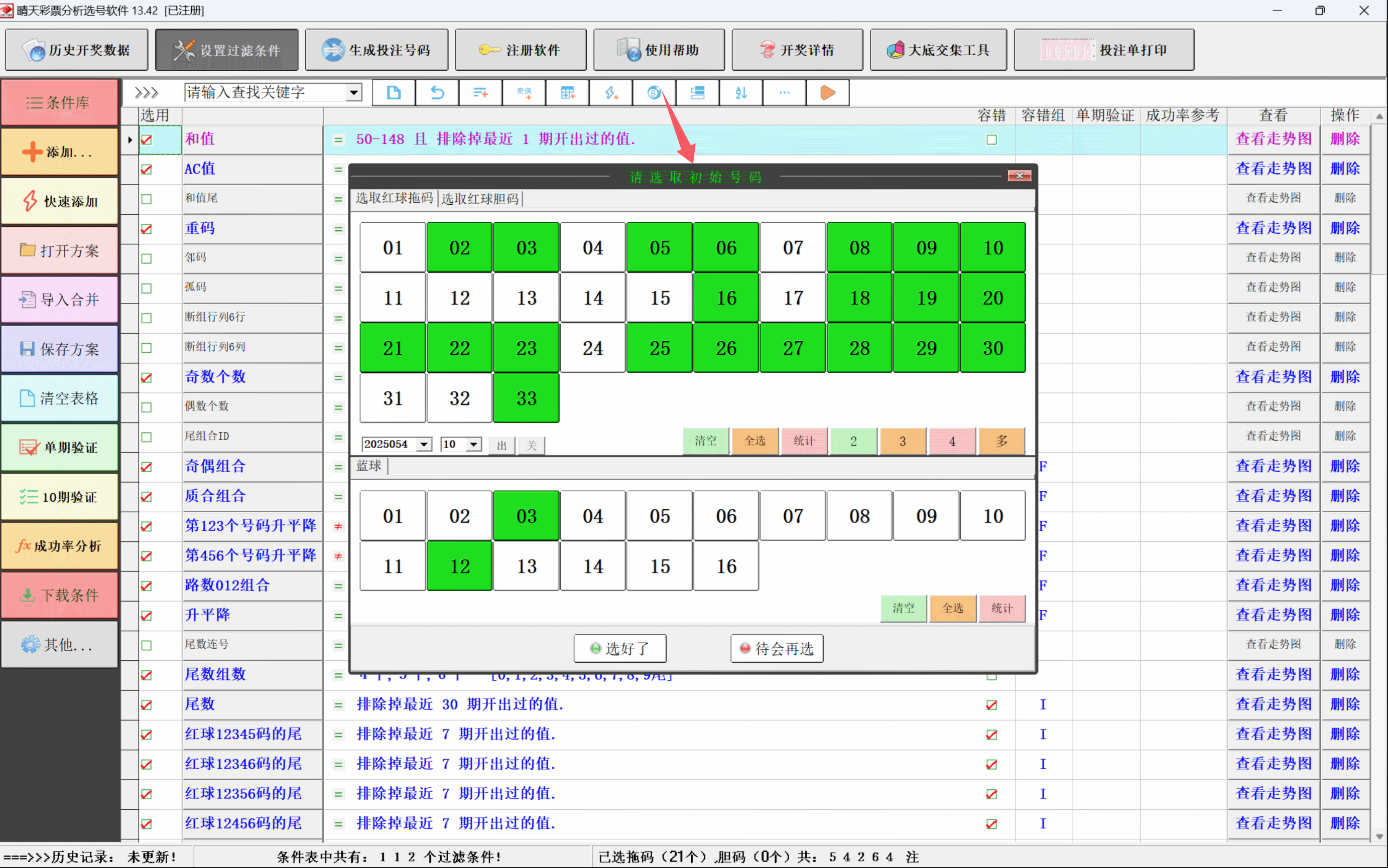1388x868 pixels.
Task: Click the lightning-plus quick add toolbar icon
Action: pyautogui.click(x=610, y=92)
